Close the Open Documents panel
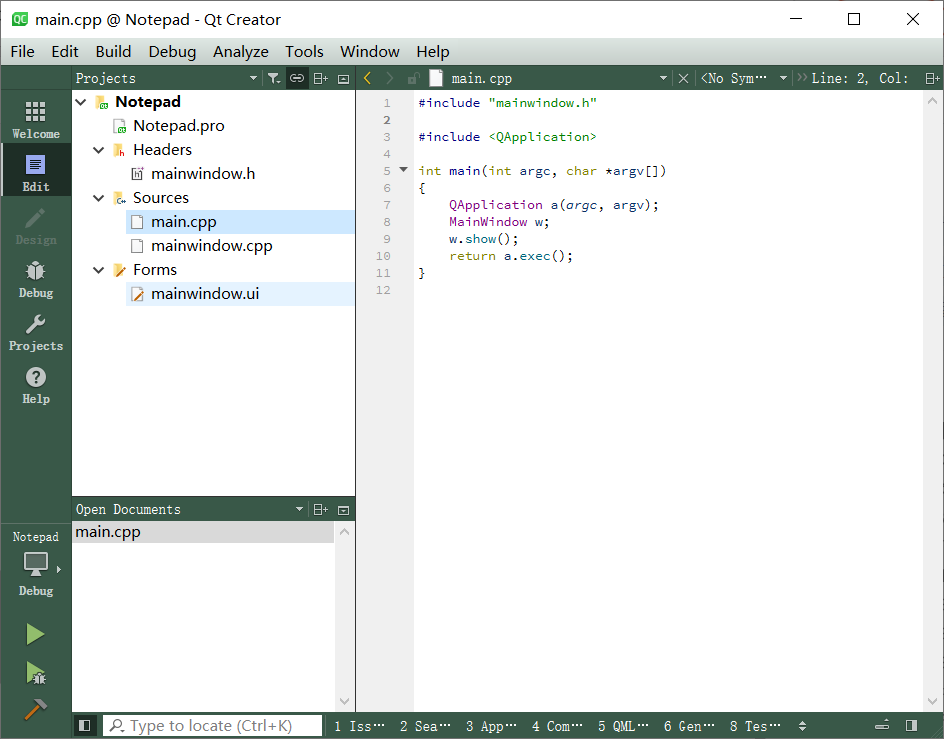Viewport: 944px width, 739px height. pos(343,510)
